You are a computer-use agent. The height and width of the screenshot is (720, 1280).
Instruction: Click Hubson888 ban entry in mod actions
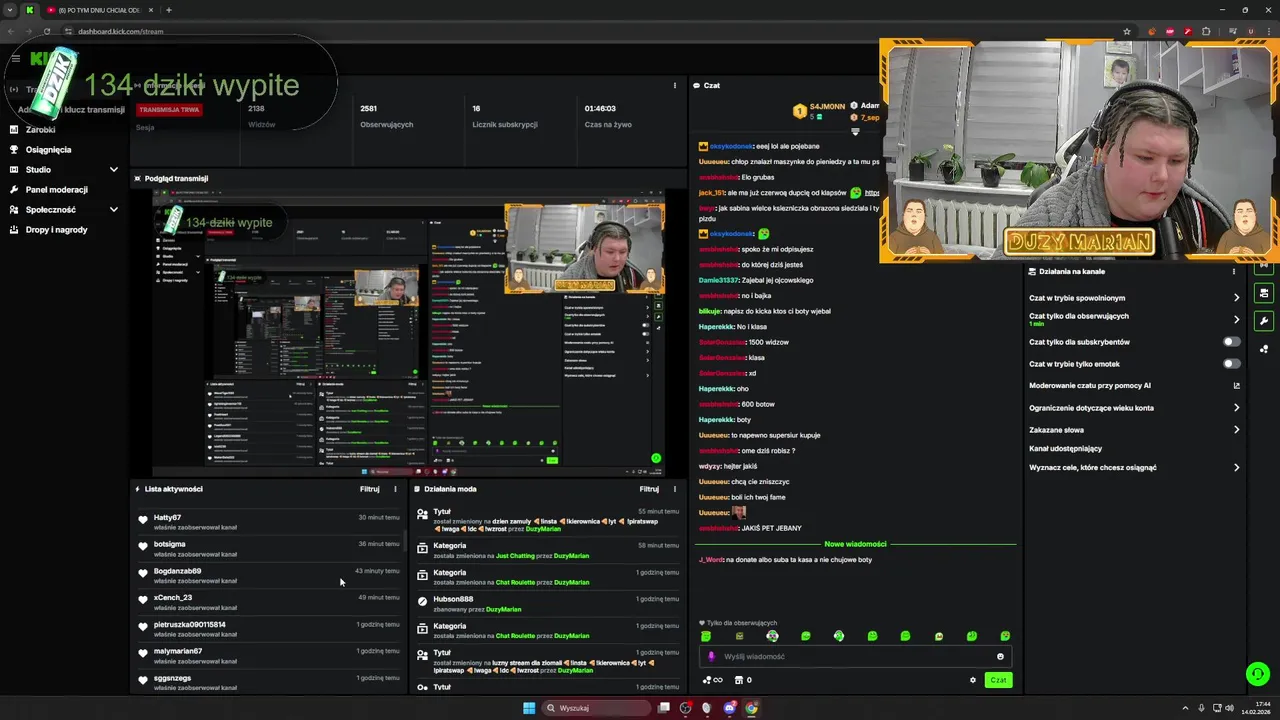click(548, 603)
